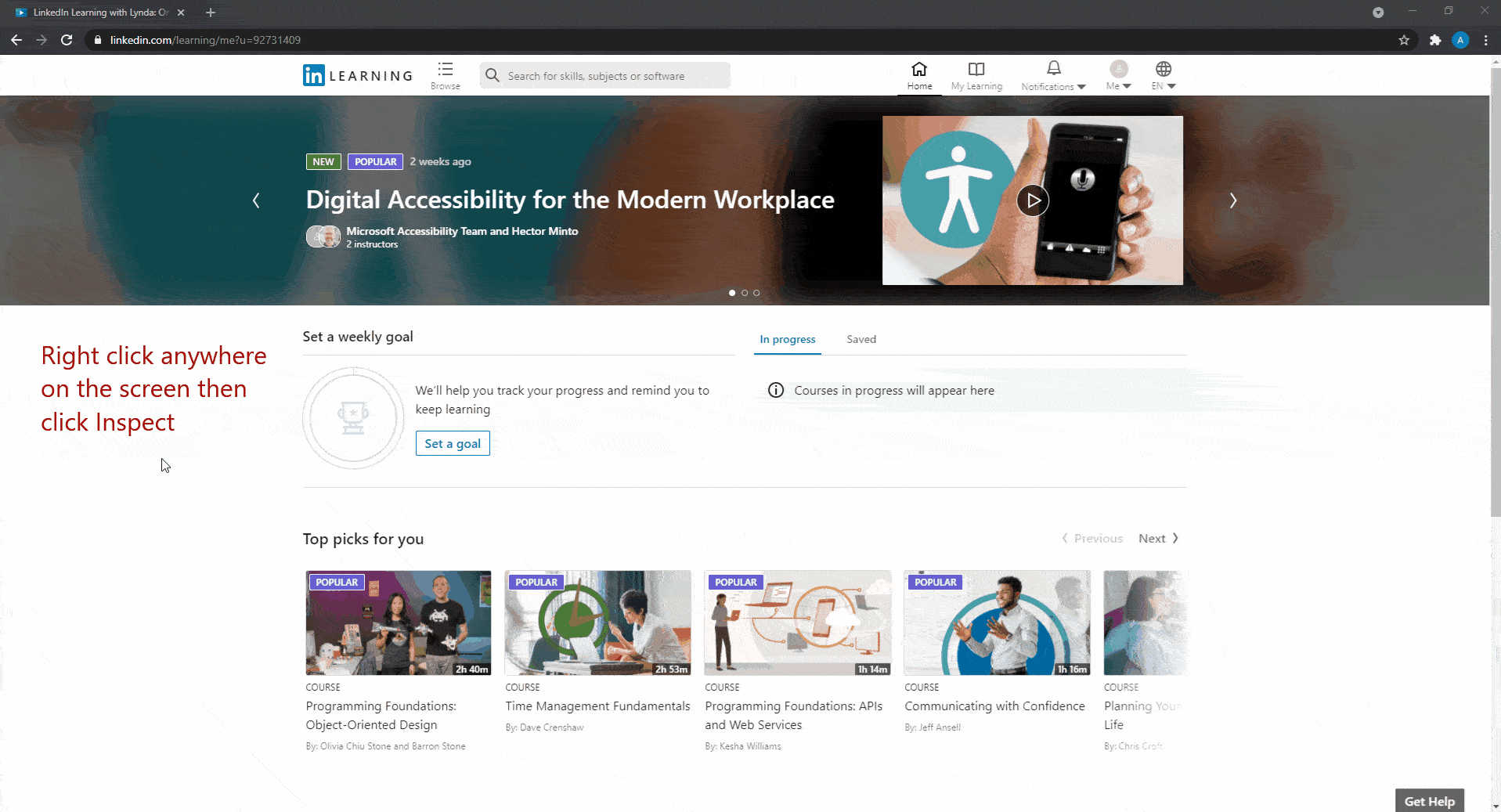Switch to the Saved tab
The width and height of the screenshot is (1501, 812).
point(861,339)
